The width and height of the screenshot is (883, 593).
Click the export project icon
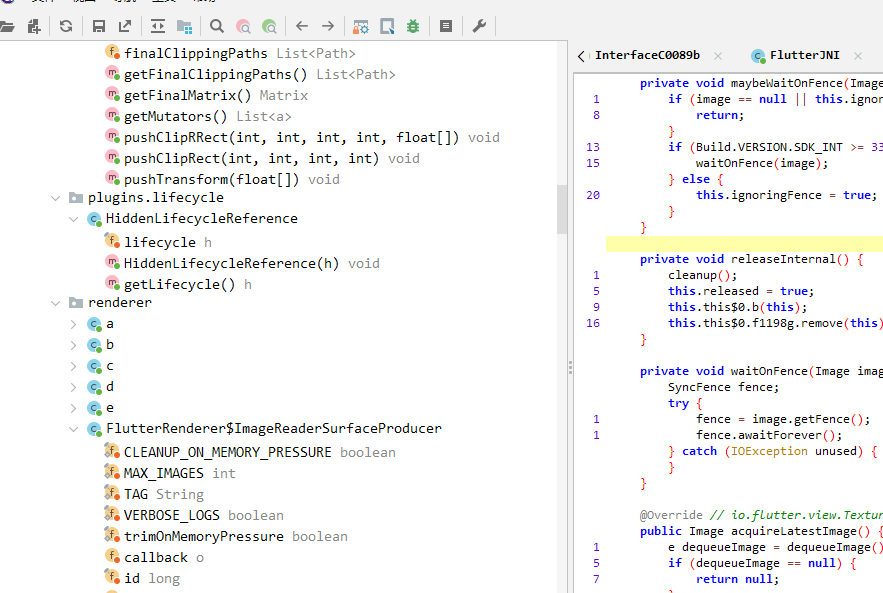[125, 26]
